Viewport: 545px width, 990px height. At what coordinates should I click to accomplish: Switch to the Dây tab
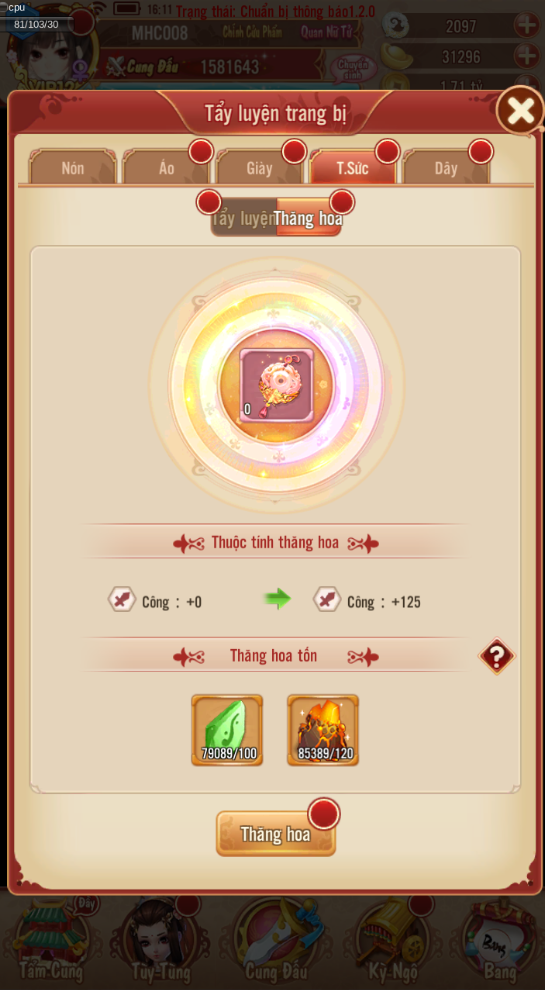pyautogui.click(x=446, y=168)
